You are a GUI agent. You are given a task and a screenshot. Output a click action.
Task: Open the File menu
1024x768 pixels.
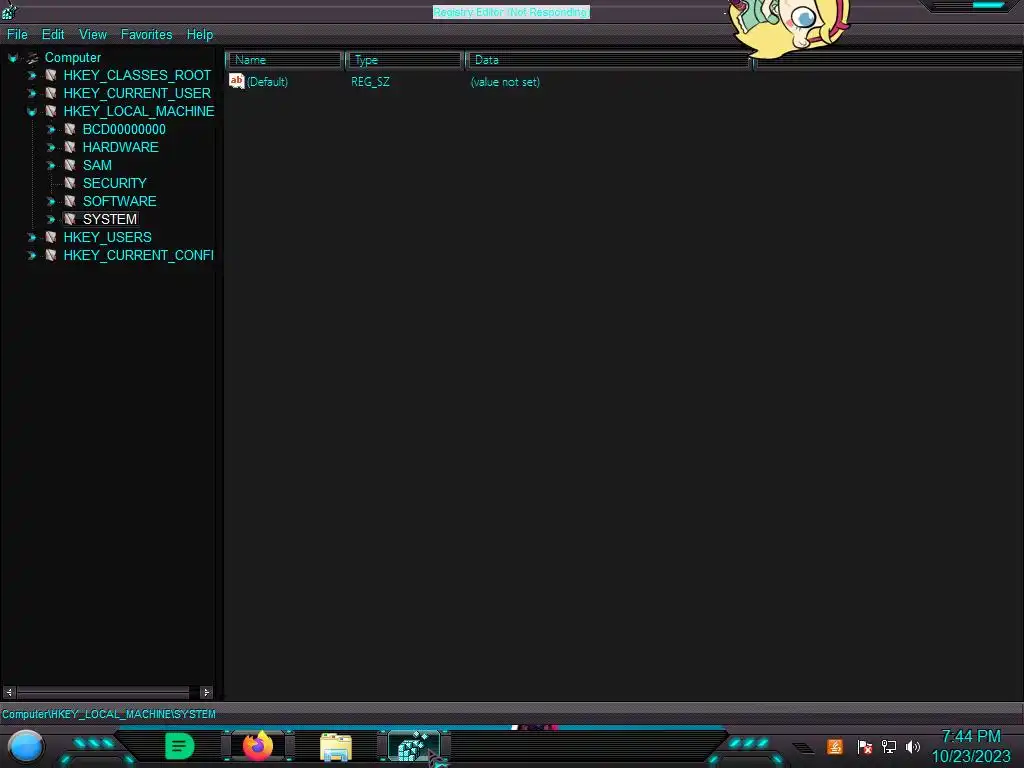tap(17, 35)
